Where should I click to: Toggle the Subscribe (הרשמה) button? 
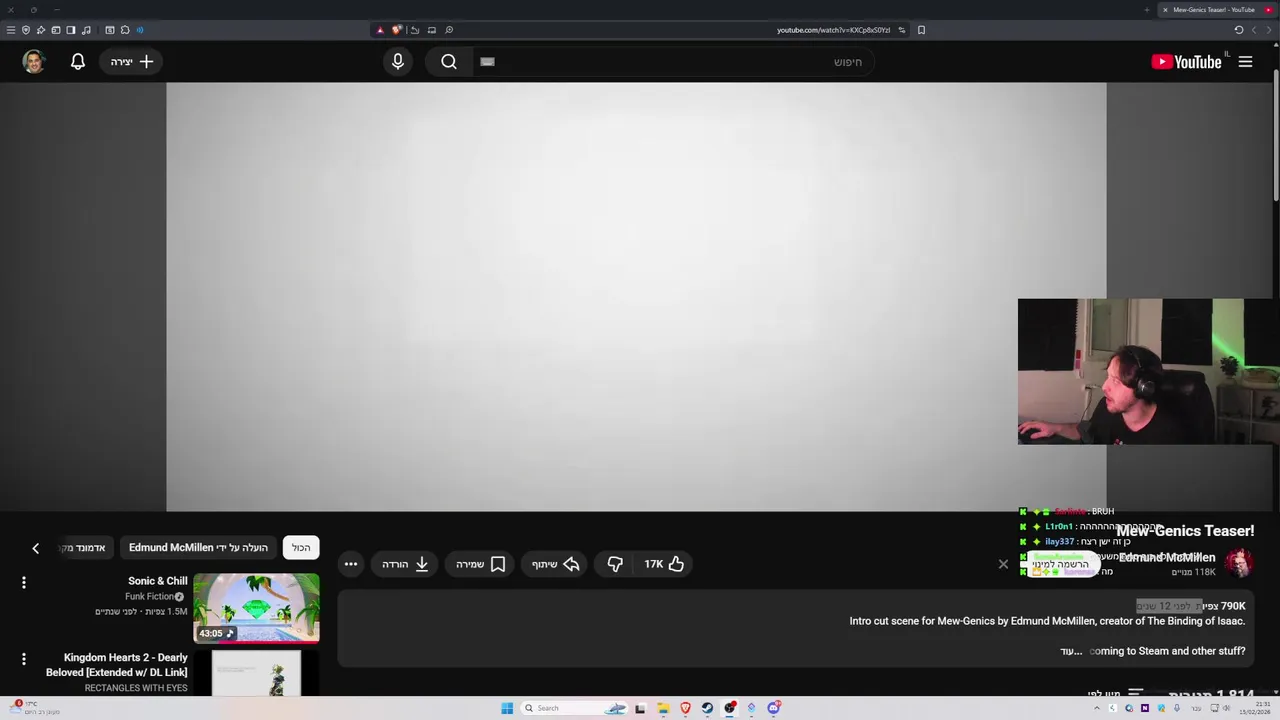tap(1060, 565)
